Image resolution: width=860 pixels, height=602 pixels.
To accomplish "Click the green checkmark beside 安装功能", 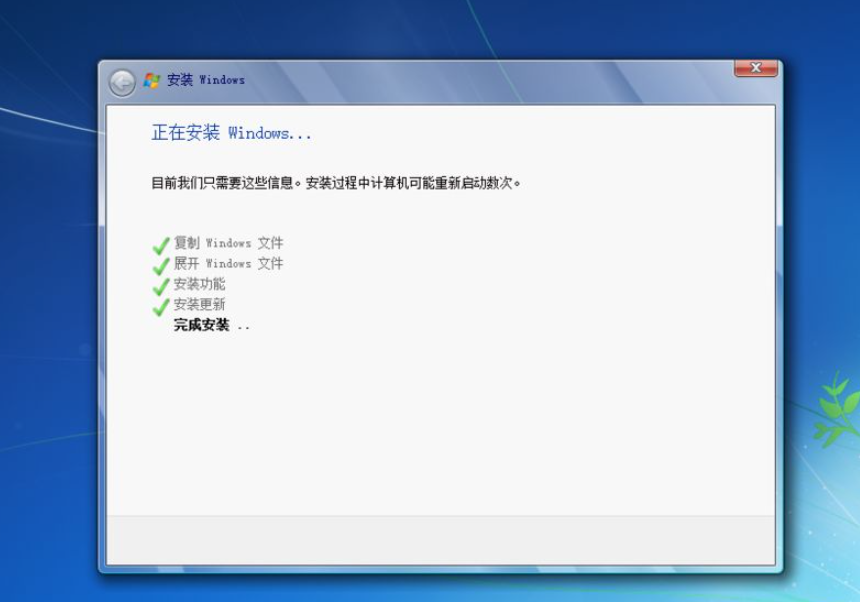I will click(161, 286).
